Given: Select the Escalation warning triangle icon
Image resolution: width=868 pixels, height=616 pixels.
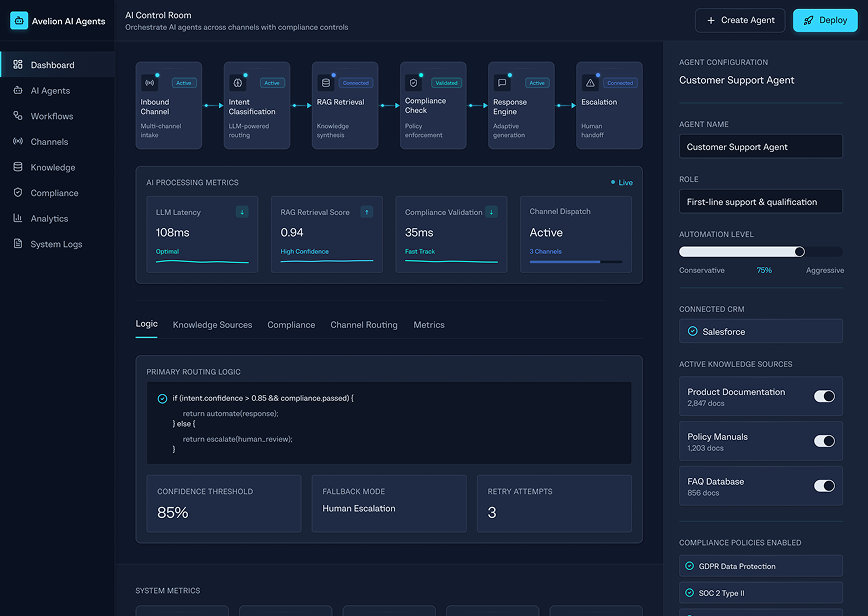Looking at the screenshot, I should click(x=590, y=83).
